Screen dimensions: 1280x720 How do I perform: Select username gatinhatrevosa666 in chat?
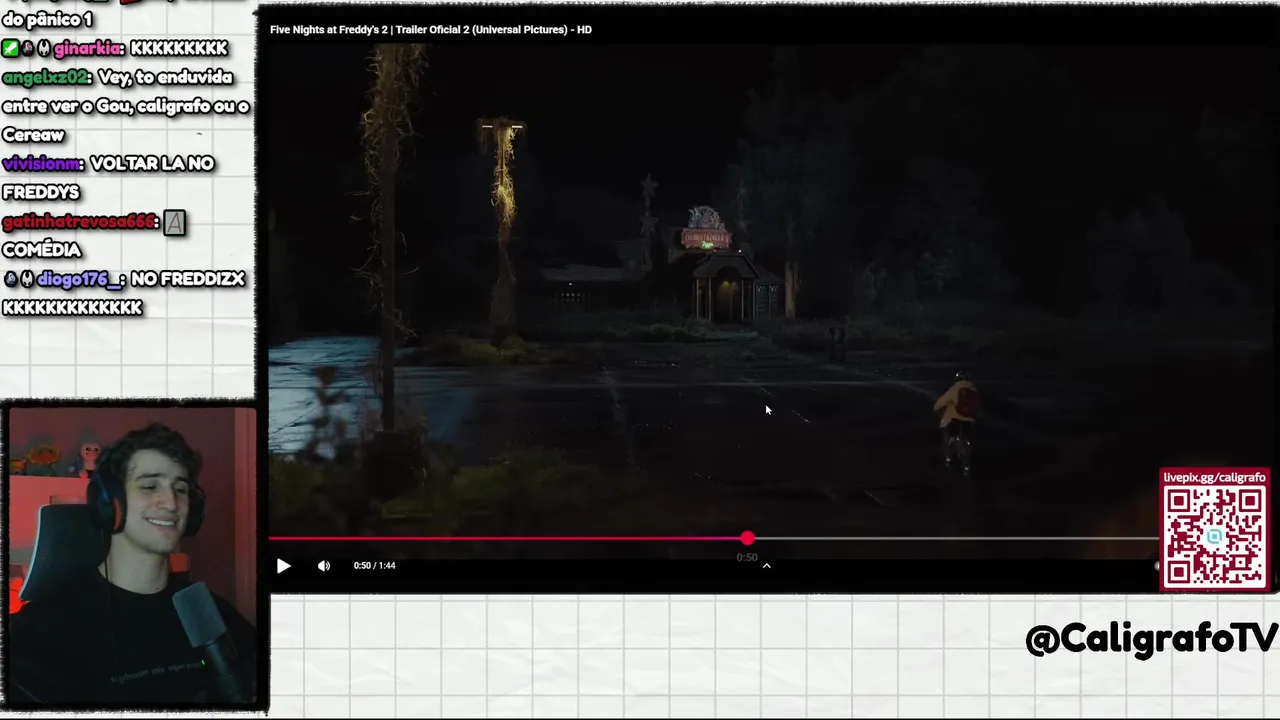point(79,221)
